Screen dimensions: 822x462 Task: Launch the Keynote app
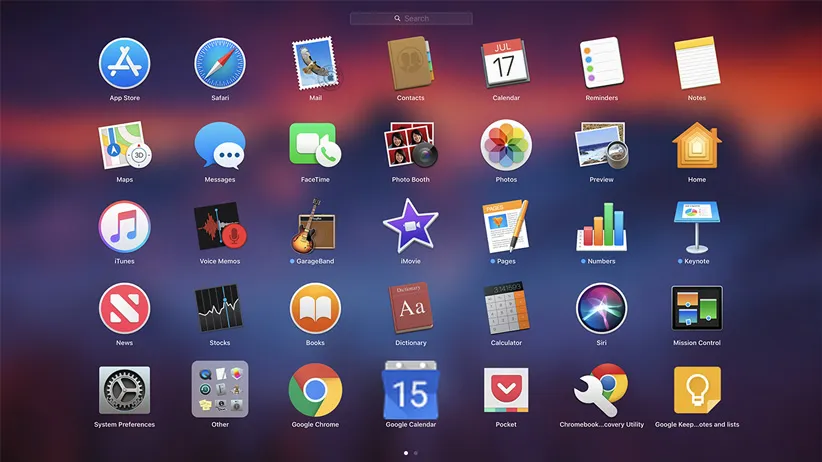pos(697,226)
